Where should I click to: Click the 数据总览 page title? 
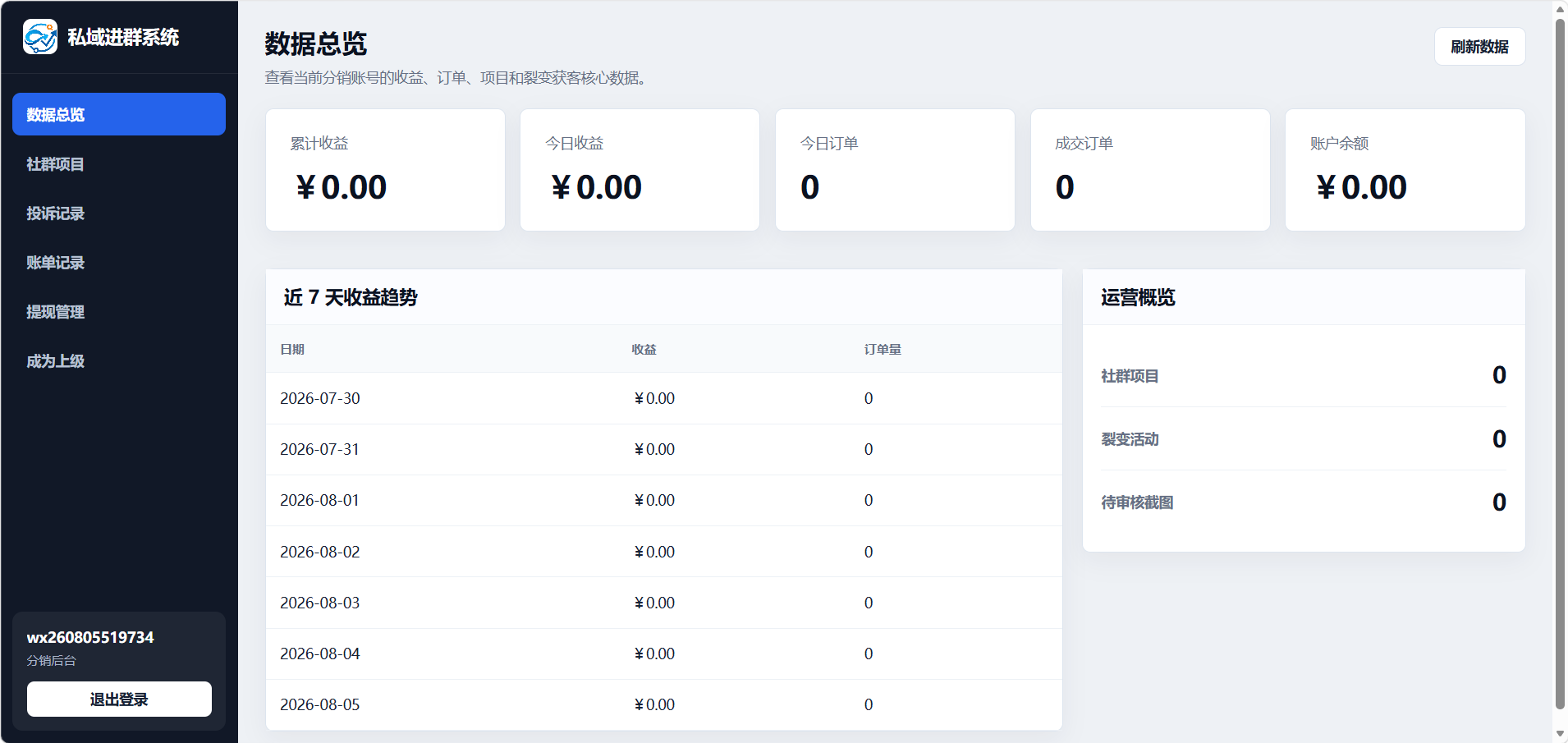[x=316, y=44]
